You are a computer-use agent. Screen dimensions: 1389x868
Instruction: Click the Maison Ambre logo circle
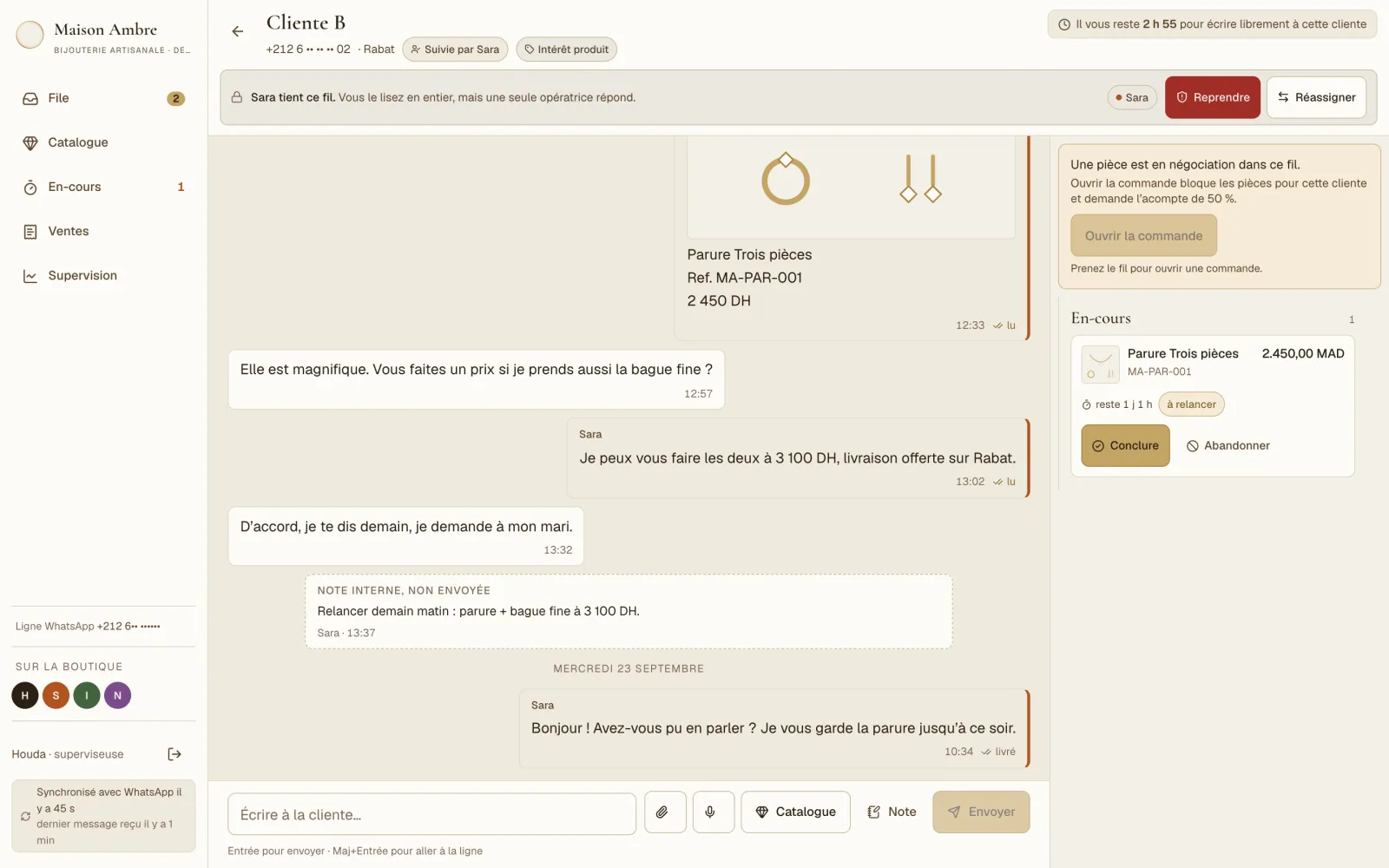tap(30, 35)
